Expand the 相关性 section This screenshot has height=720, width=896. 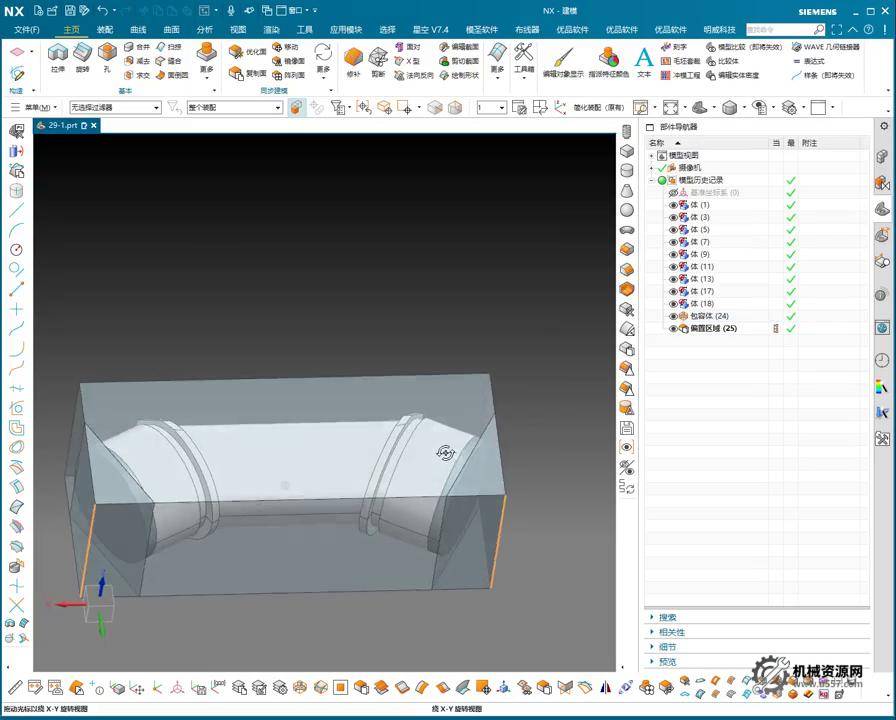[x=672, y=632]
